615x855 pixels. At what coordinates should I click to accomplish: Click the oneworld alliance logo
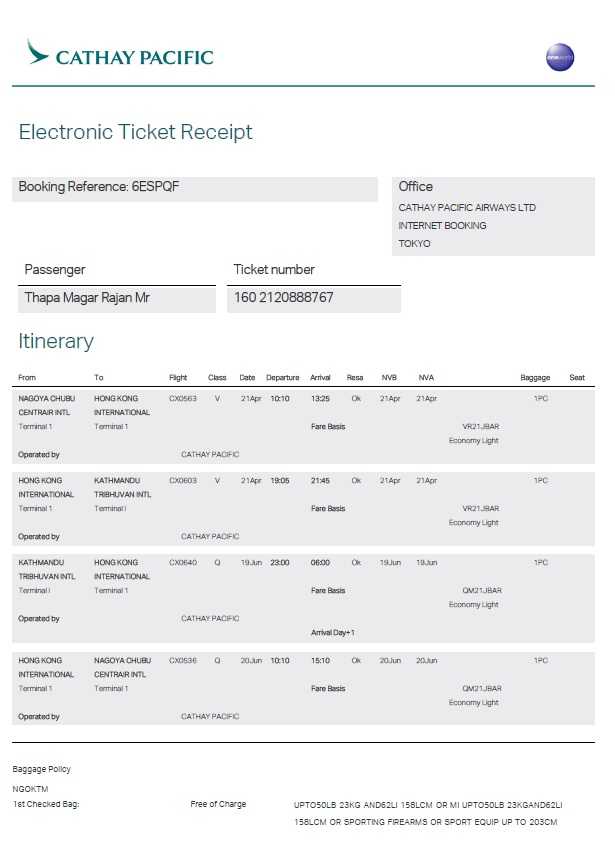point(560,57)
